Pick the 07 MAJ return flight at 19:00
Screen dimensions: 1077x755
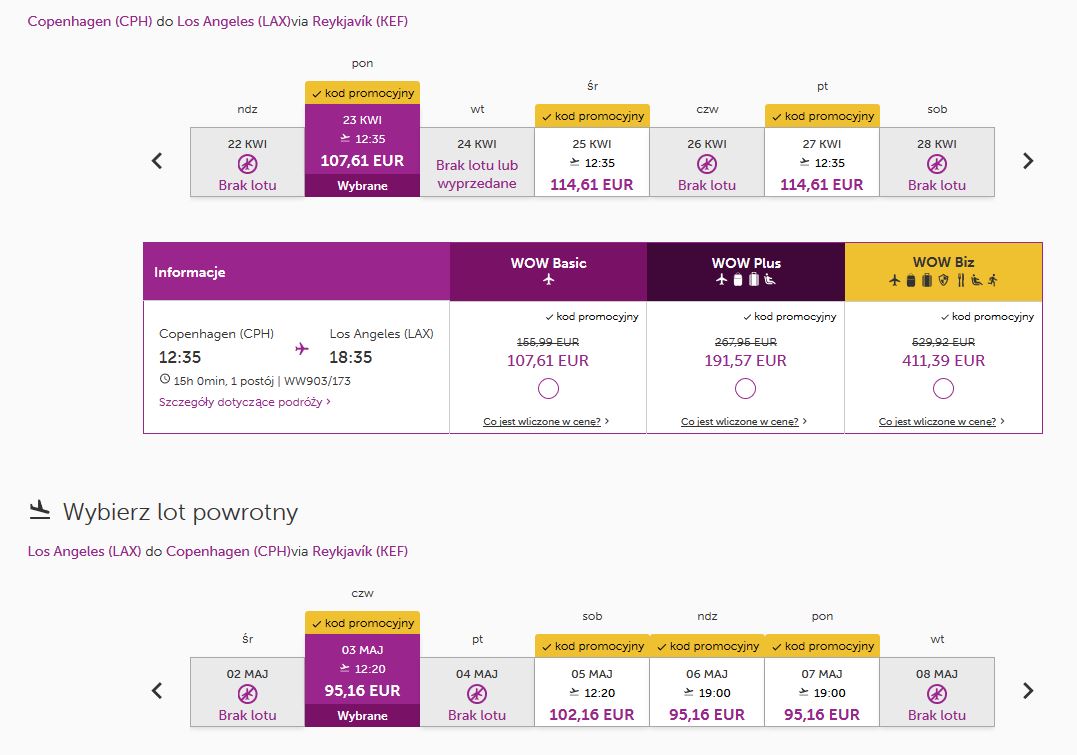point(821,692)
